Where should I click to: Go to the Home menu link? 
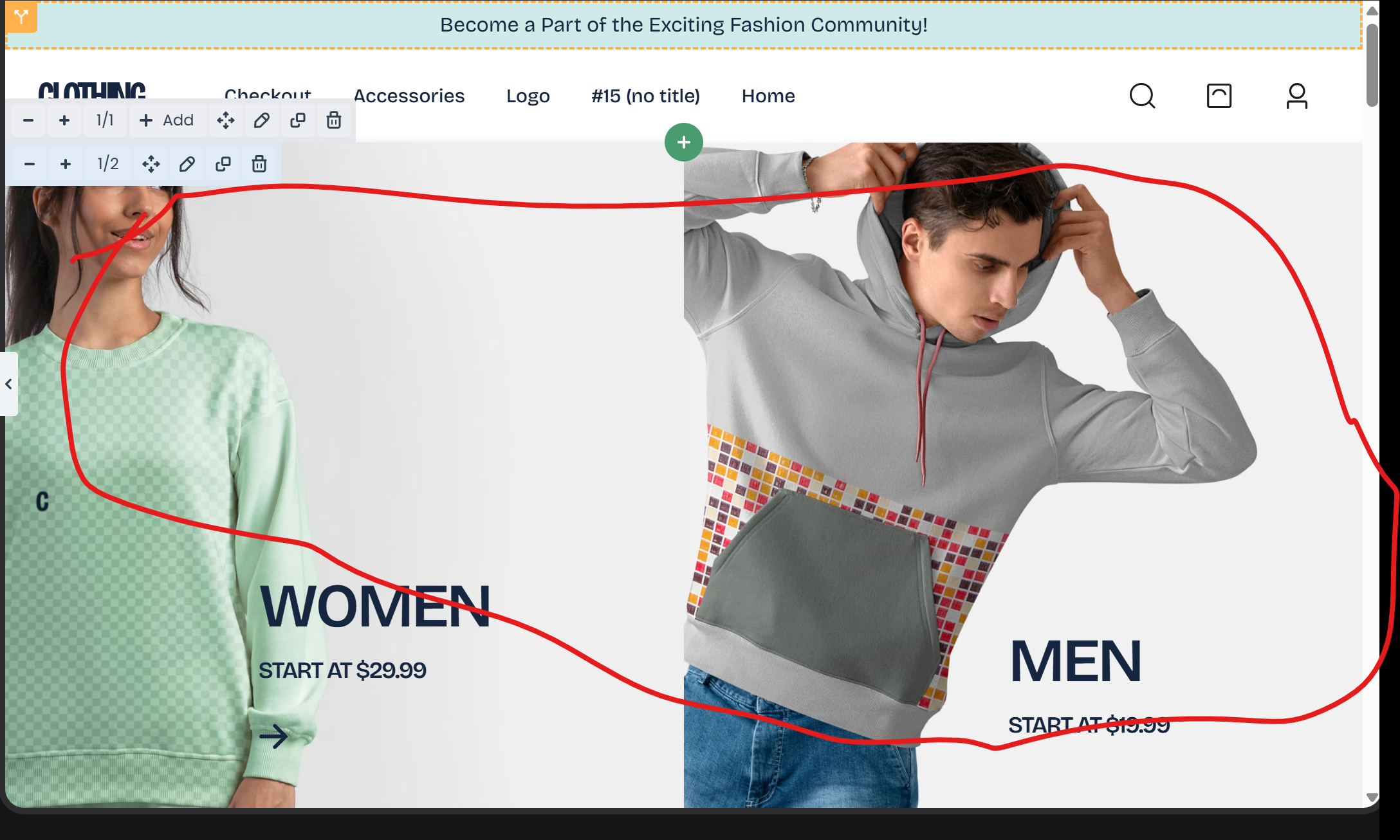coord(768,96)
